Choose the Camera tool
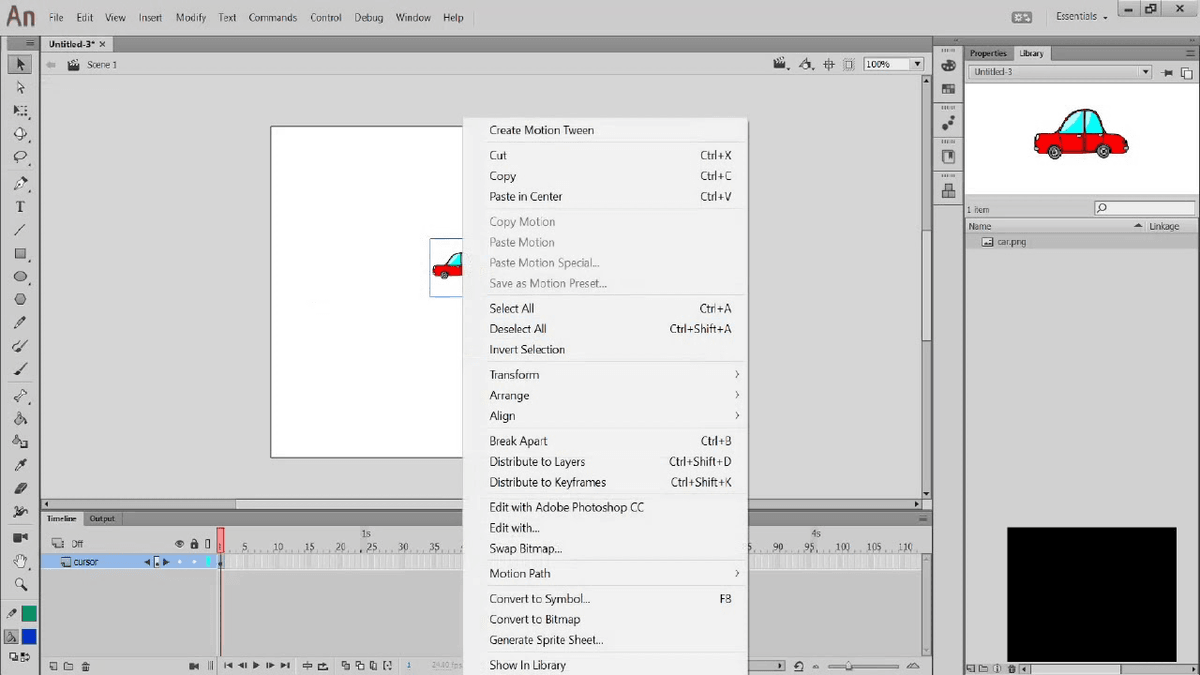 20,538
